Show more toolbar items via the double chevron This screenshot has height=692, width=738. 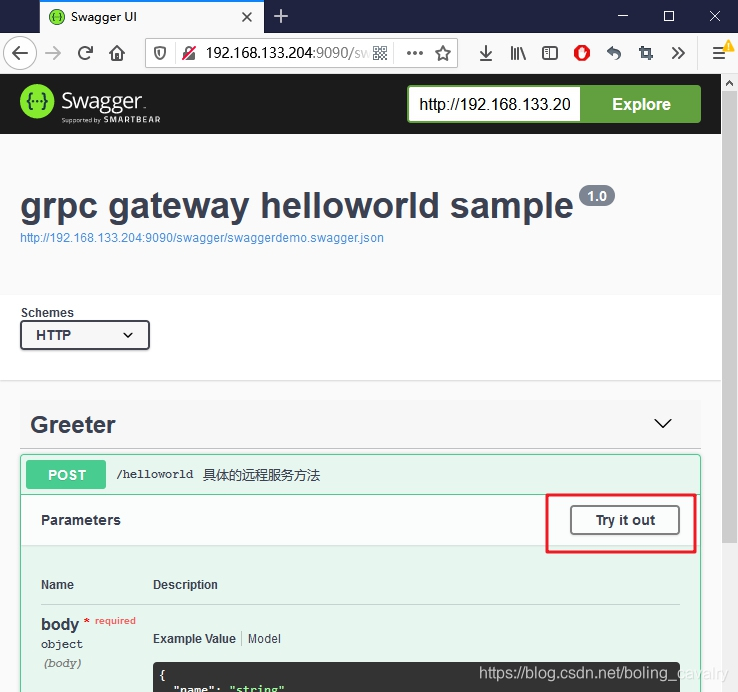click(x=678, y=53)
